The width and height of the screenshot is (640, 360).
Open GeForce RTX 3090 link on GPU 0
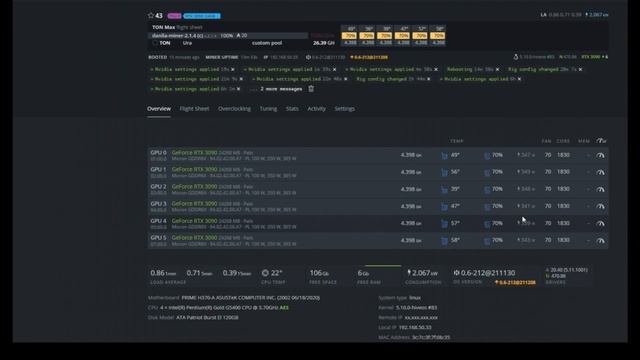pyautogui.click(x=194, y=152)
